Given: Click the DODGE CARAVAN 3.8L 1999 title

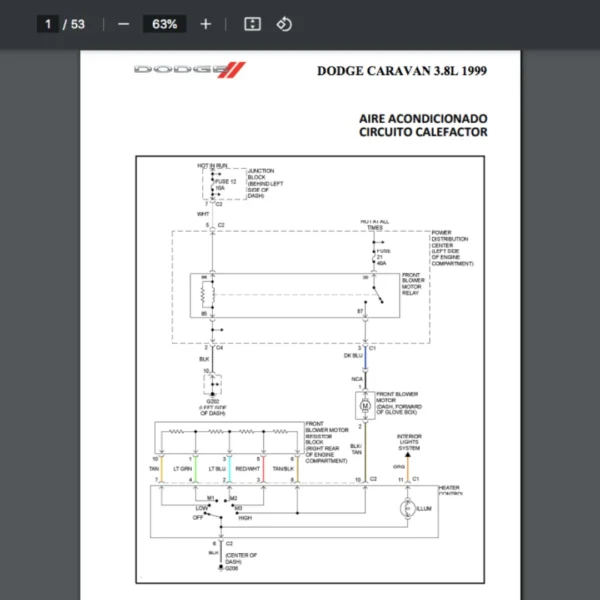Looking at the screenshot, I should [402, 71].
